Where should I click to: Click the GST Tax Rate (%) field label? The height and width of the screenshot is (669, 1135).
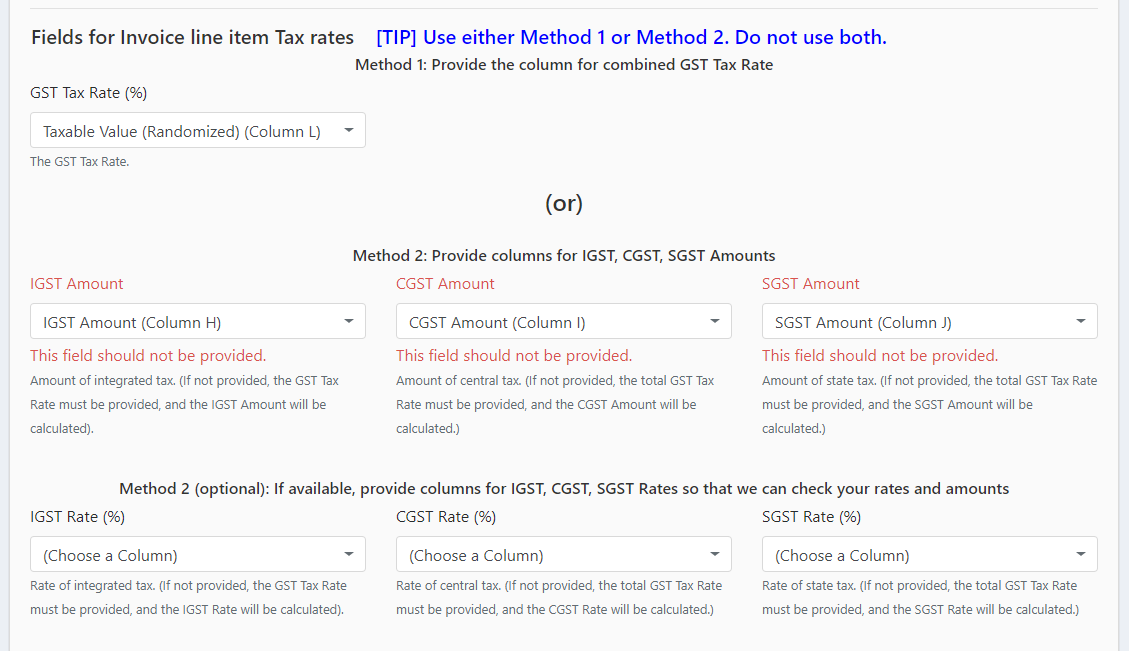point(88,93)
